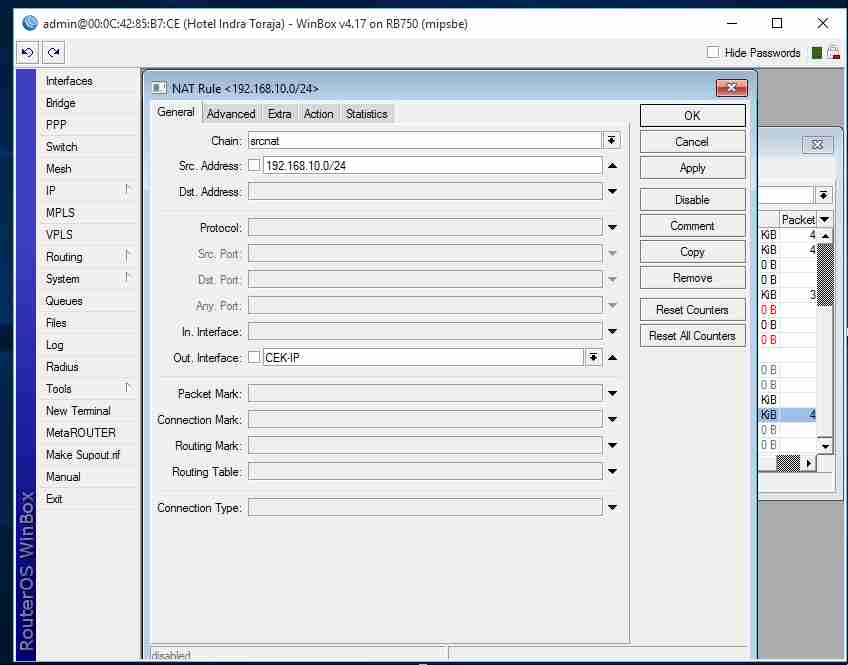Click the WinBox globe icon in title bar
Image resolution: width=848 pixels, height=665 pixels.
point(30,23)
